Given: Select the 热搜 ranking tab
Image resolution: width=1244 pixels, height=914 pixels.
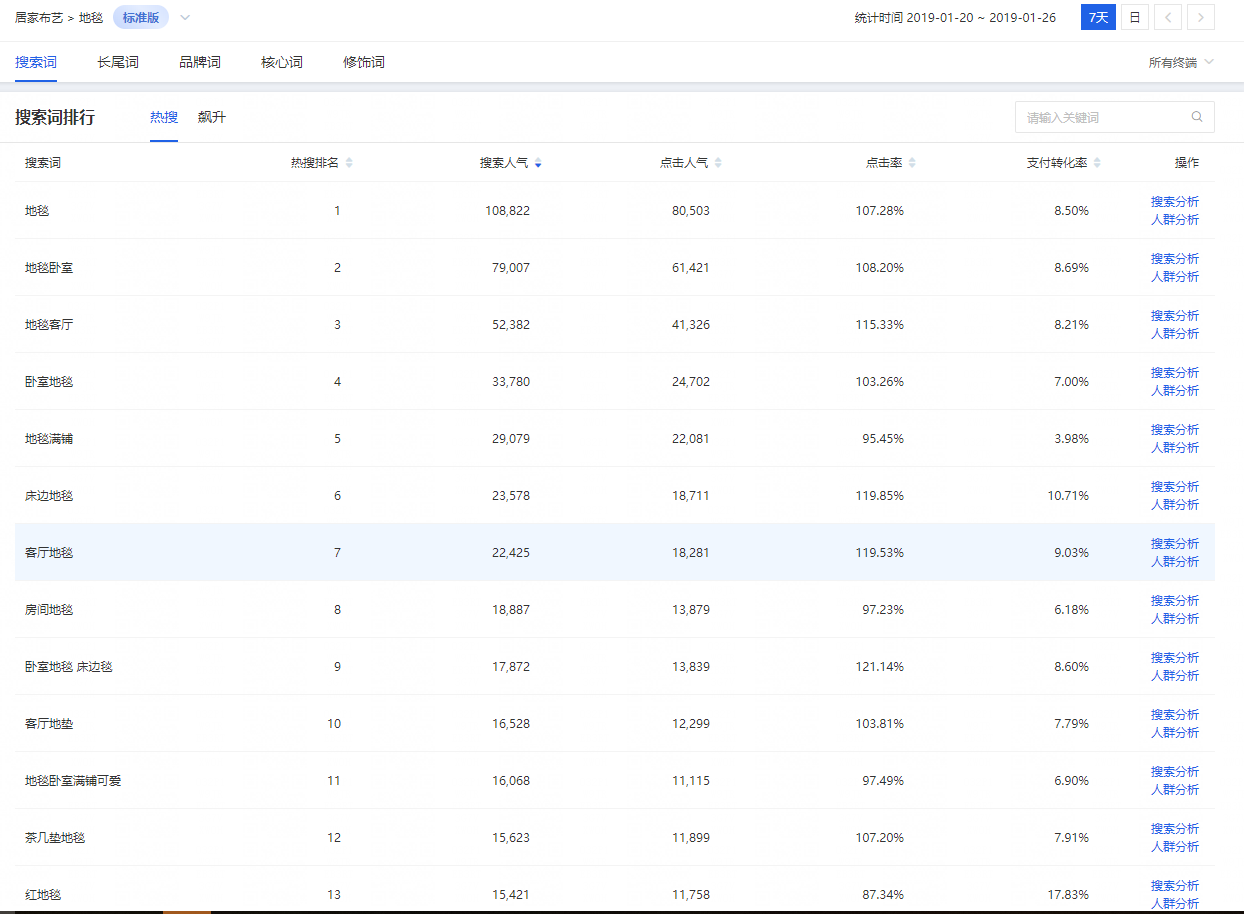Looking at the screenshot, I should click(164, 117).
